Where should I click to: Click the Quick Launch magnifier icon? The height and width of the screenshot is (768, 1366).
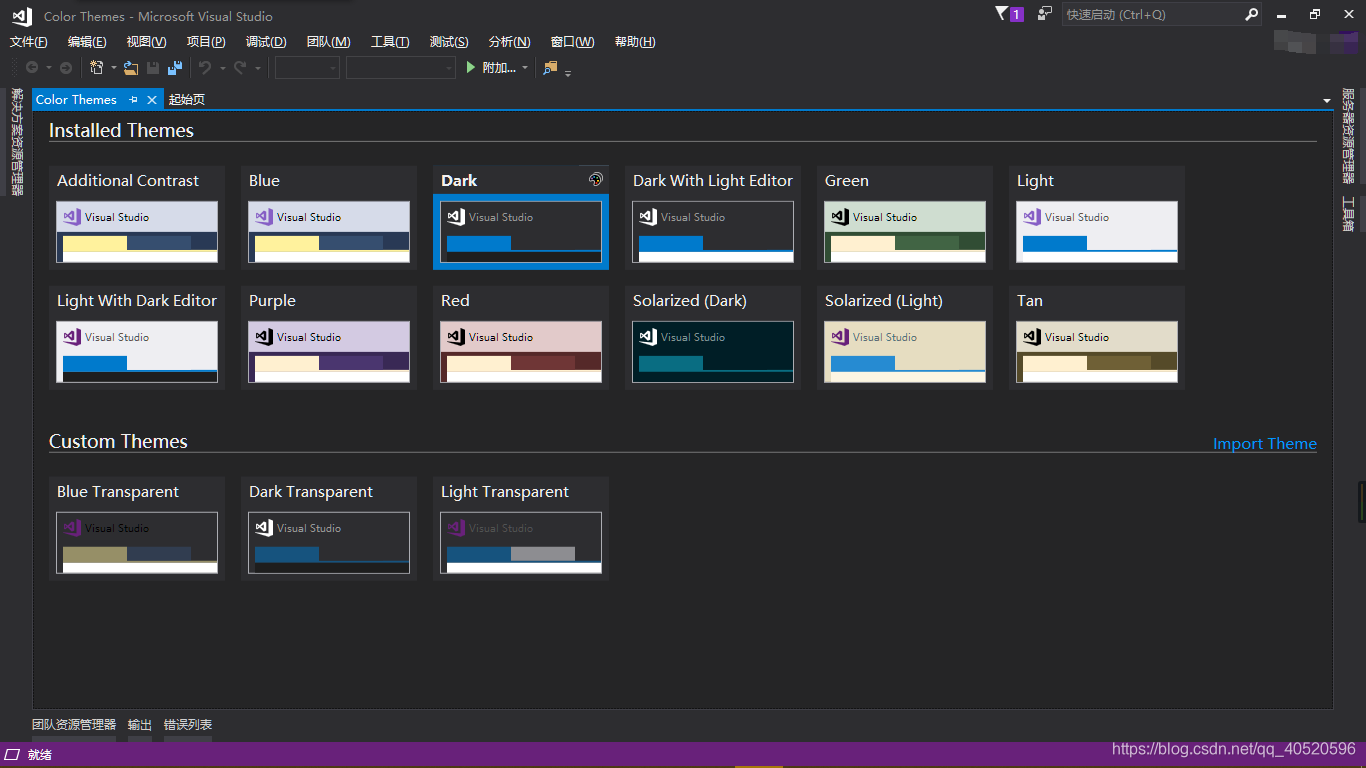tap(1251, 14)
